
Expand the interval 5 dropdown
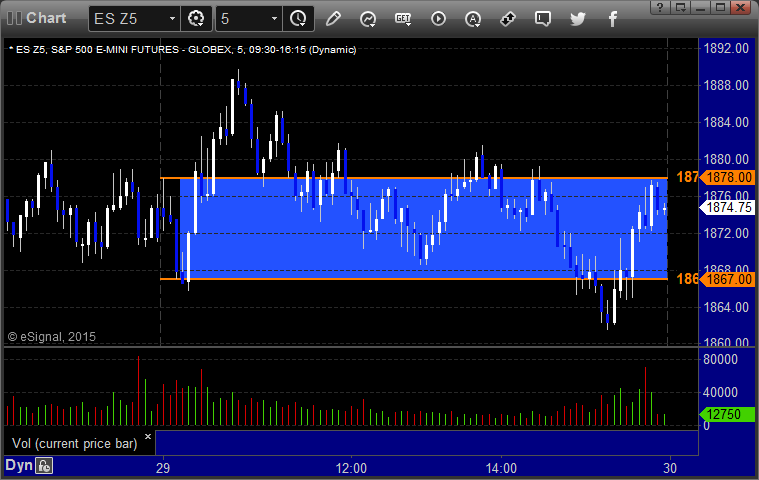[x=274, y=19]
